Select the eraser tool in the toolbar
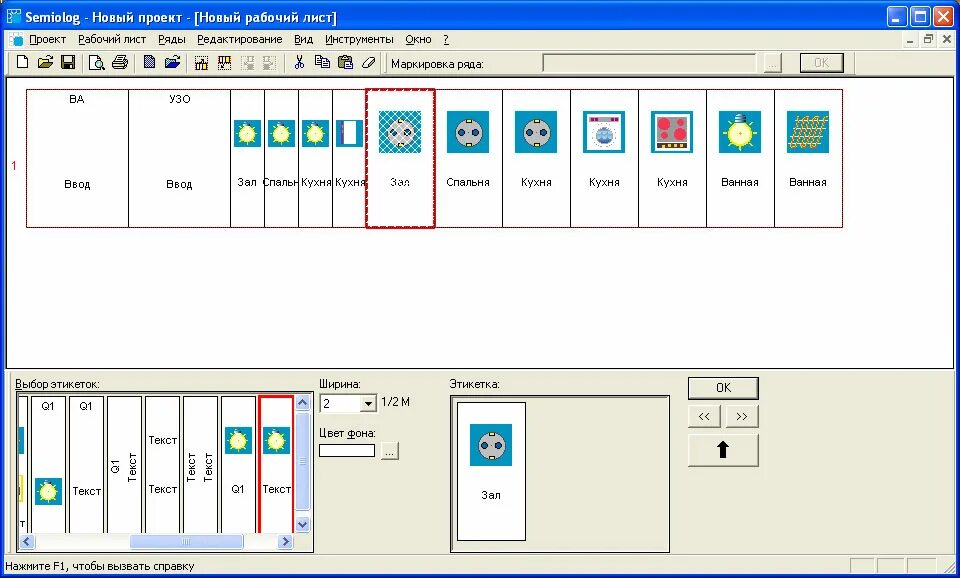The image size is (960, 578). (369, 62)
